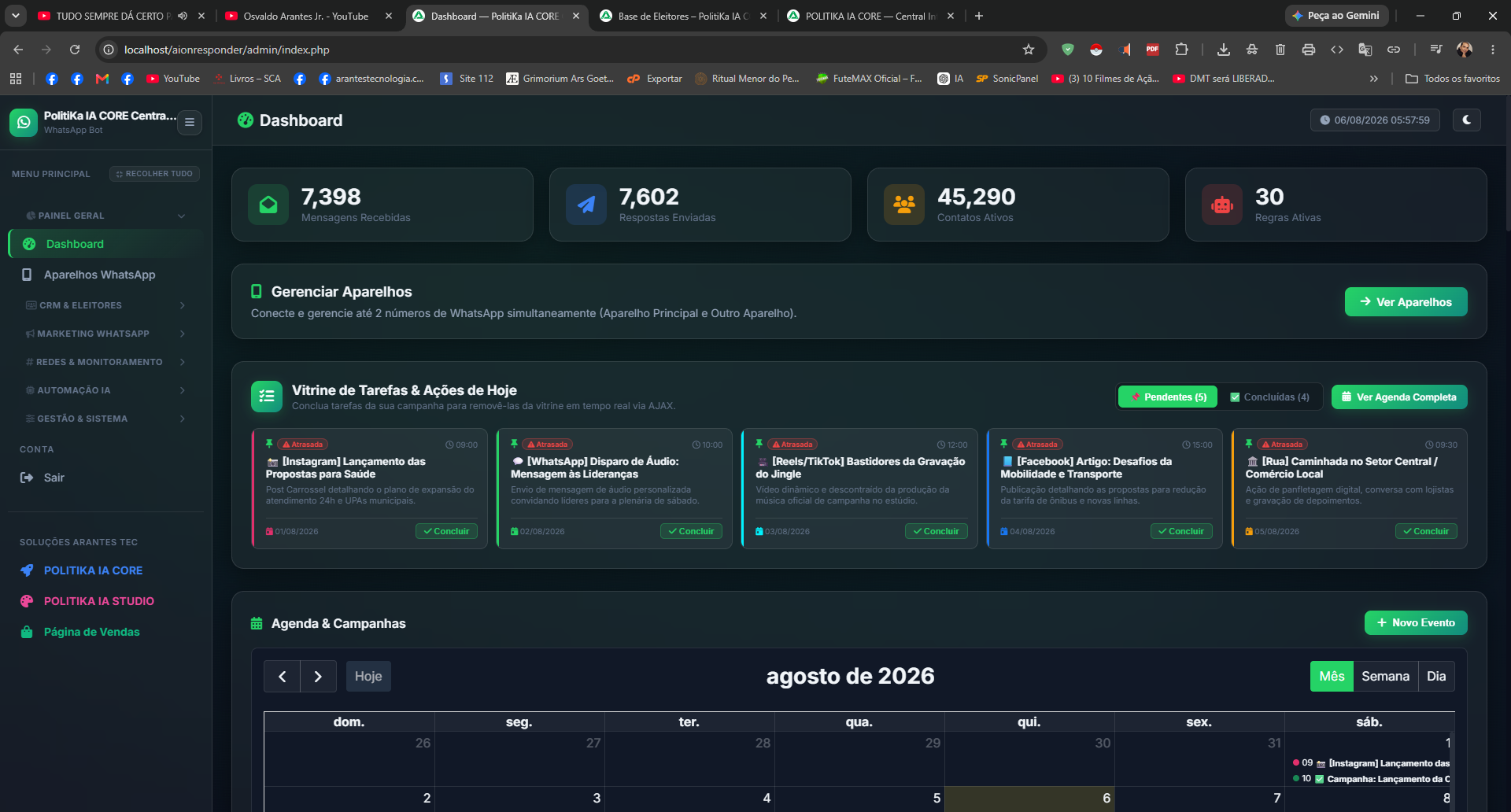Open the Gmail bookmark icon

[x=102, y=79]
